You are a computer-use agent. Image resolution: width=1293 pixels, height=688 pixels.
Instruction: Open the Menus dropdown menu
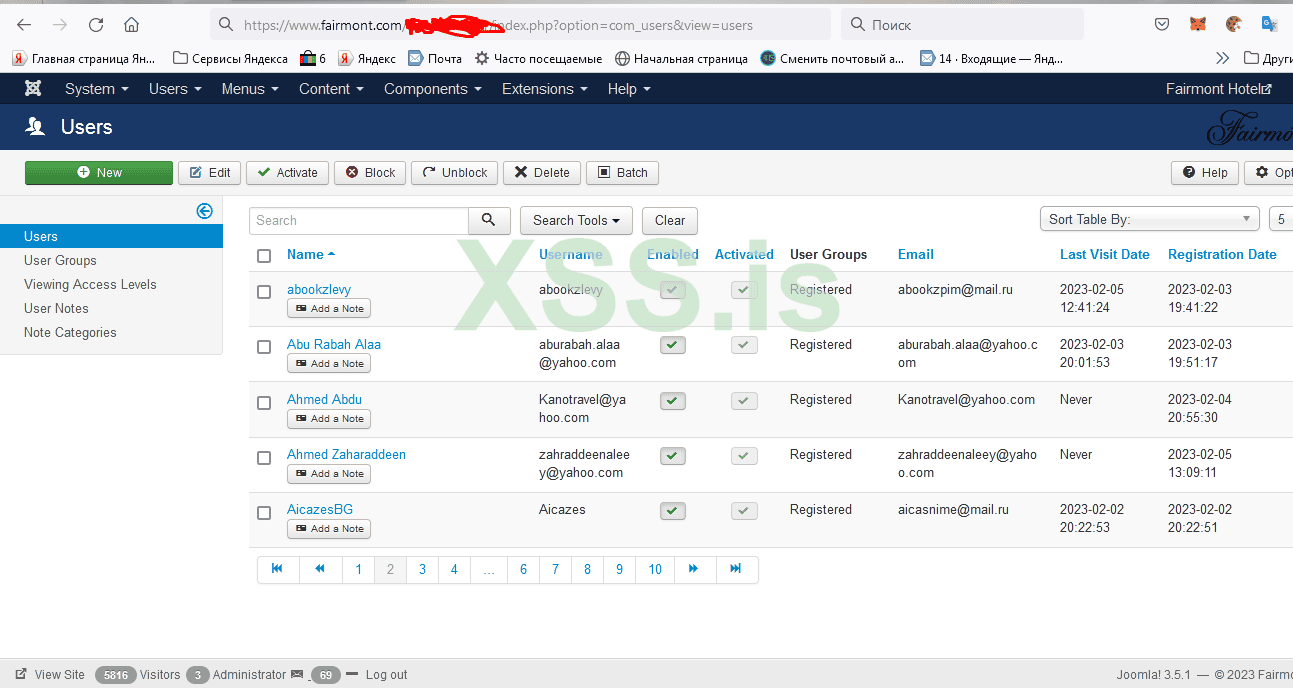[x=250, y=89]
